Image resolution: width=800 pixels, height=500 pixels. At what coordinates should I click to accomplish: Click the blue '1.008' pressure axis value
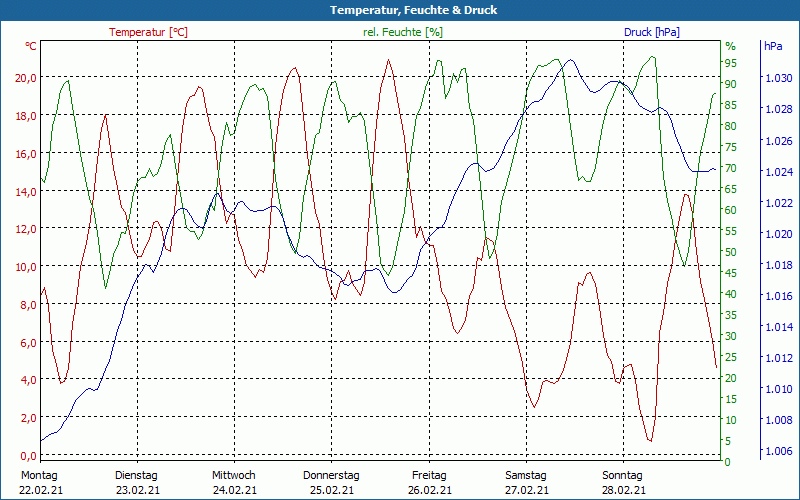click(779, 420)
